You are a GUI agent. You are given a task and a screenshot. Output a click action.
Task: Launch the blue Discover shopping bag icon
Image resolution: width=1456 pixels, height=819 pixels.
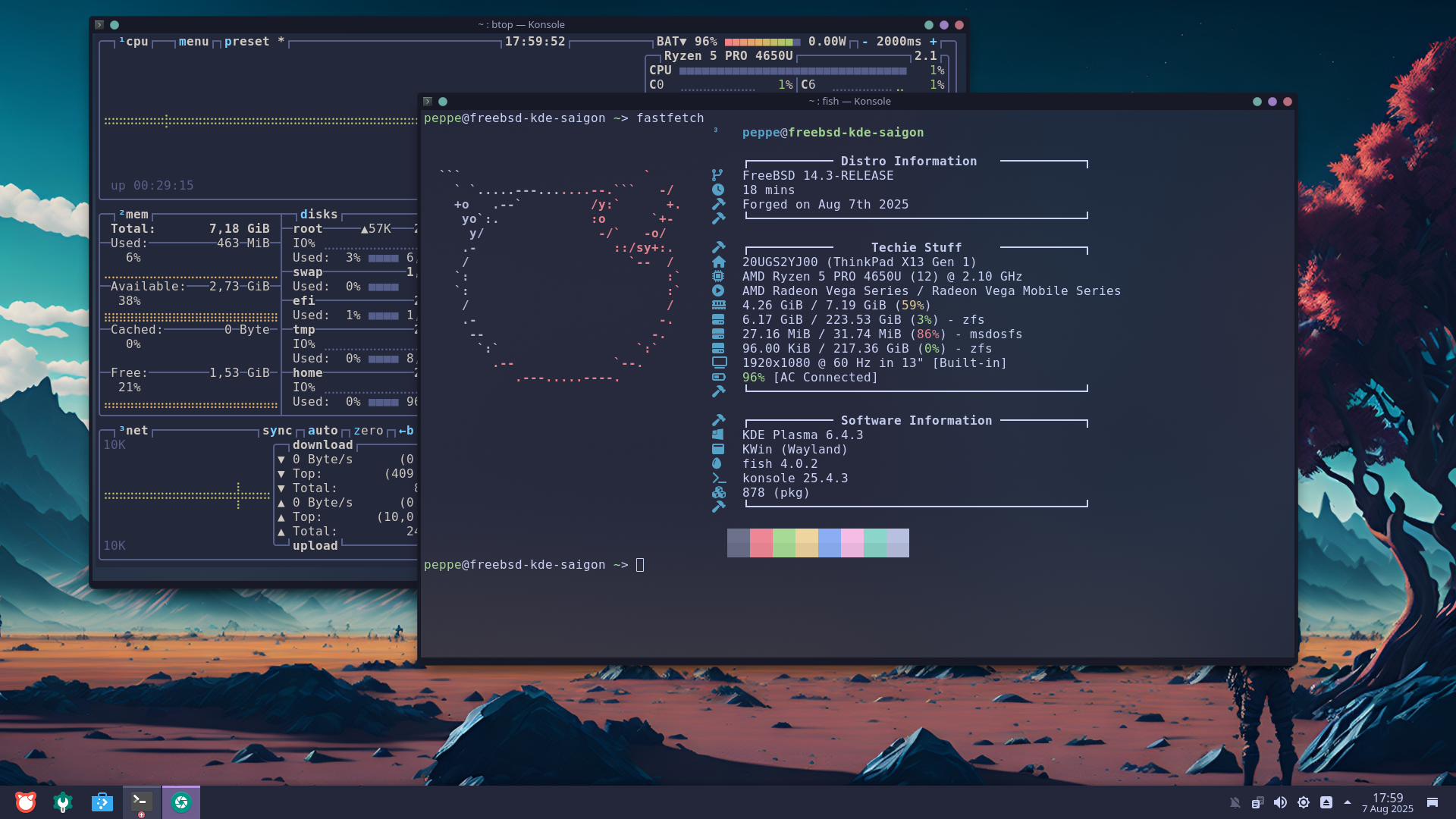click(102, 802)
